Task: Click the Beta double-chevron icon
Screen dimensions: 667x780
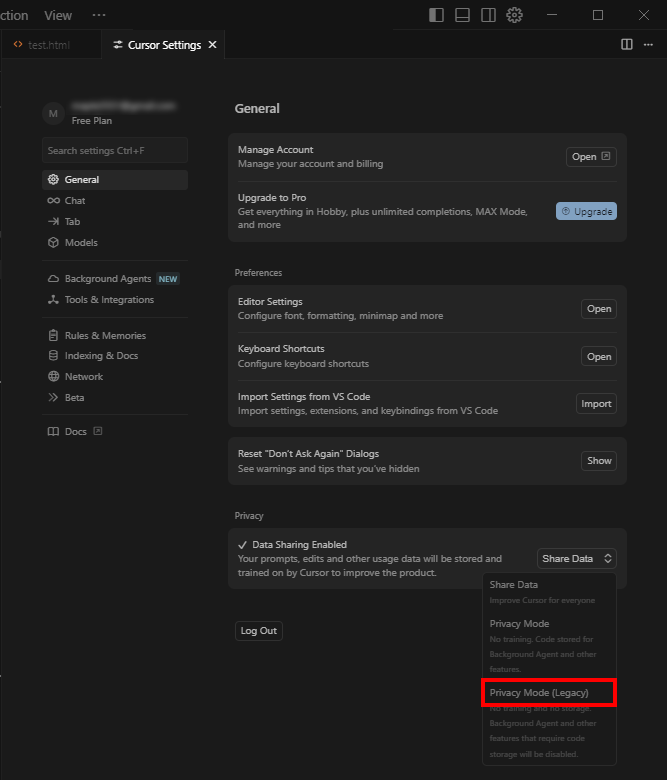Action: coord(53,397)
